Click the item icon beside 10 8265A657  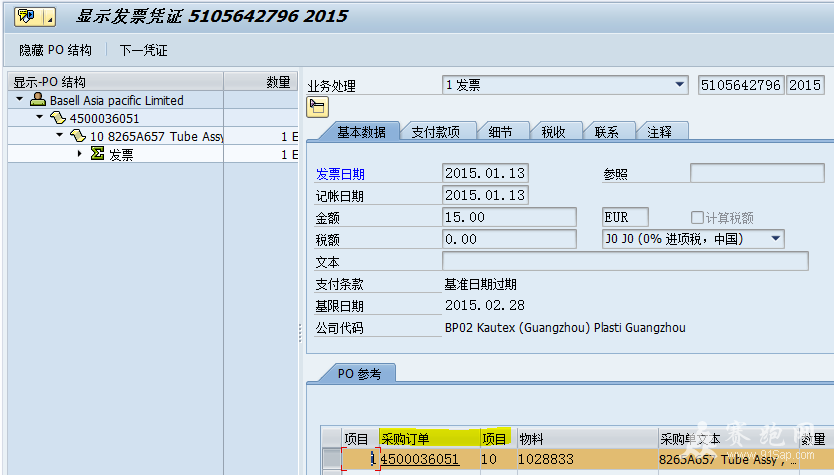pyautogui.click(x=78, y=136)
